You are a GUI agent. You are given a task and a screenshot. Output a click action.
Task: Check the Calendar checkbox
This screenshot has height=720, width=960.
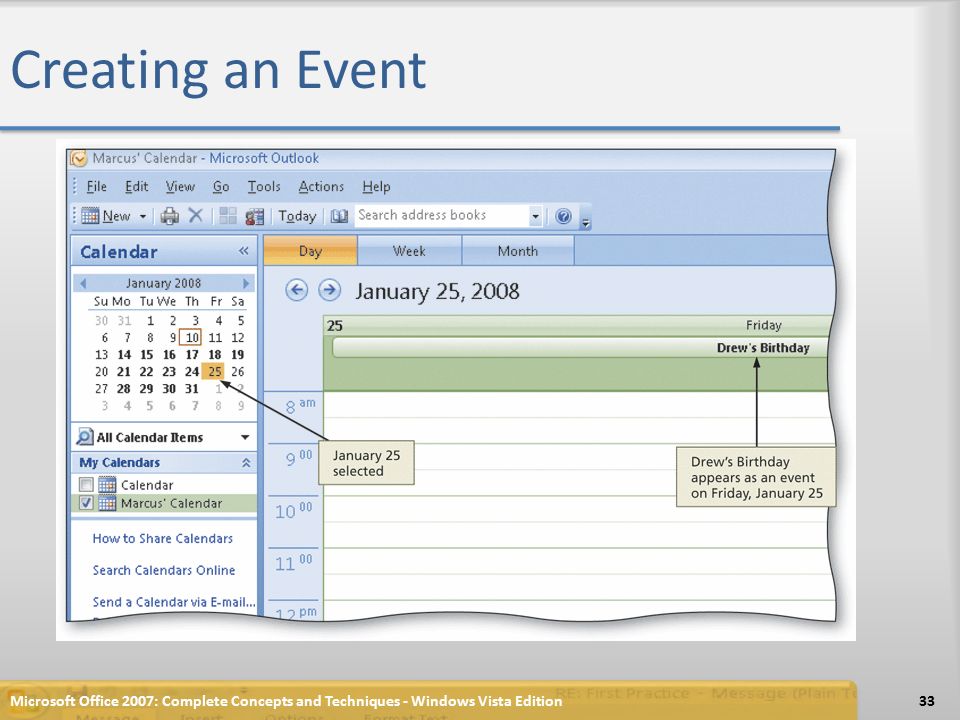coord(86,485)
